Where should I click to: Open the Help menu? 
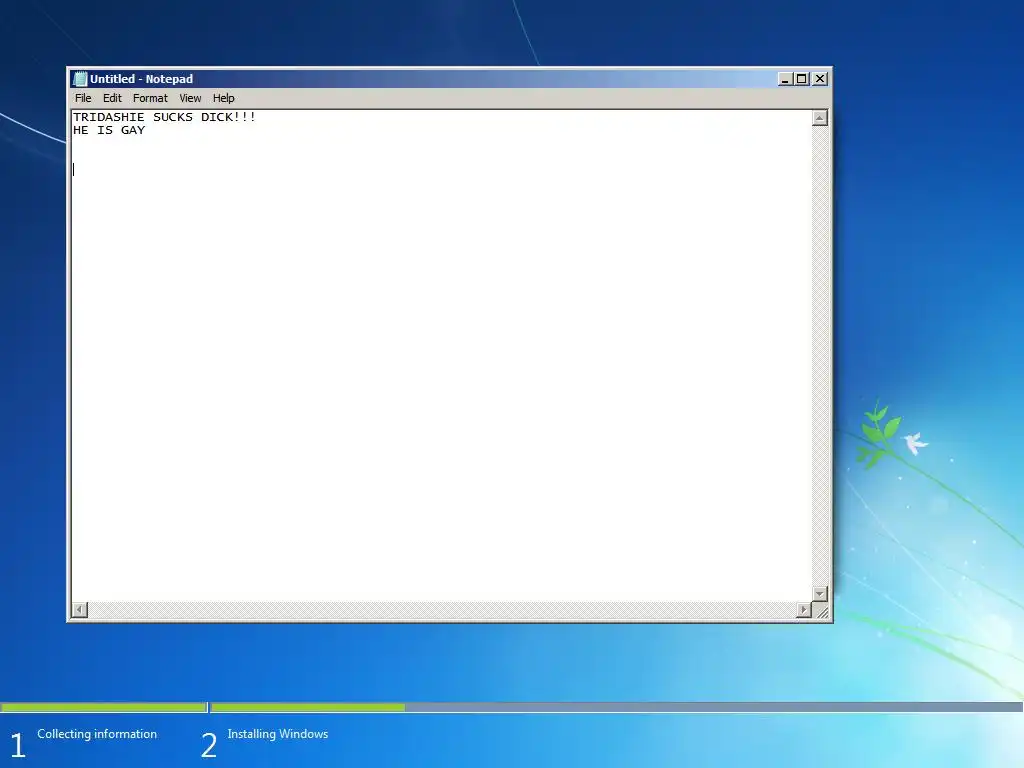coord(223,98)
